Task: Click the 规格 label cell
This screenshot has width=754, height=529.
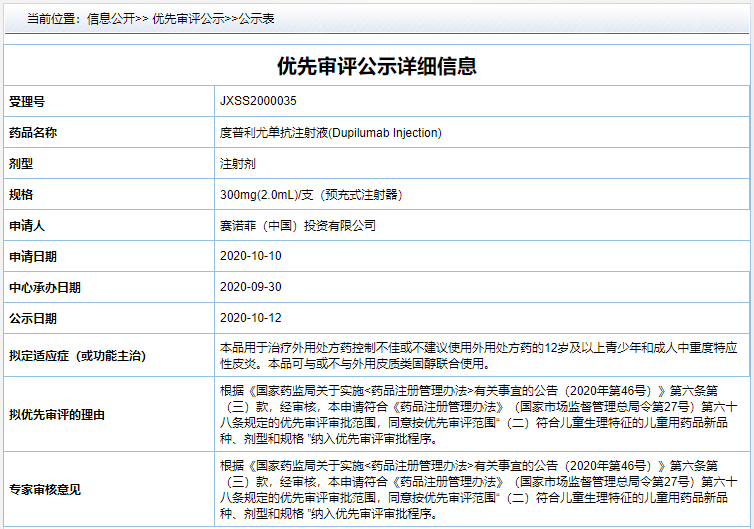Action: pos(109,194)
